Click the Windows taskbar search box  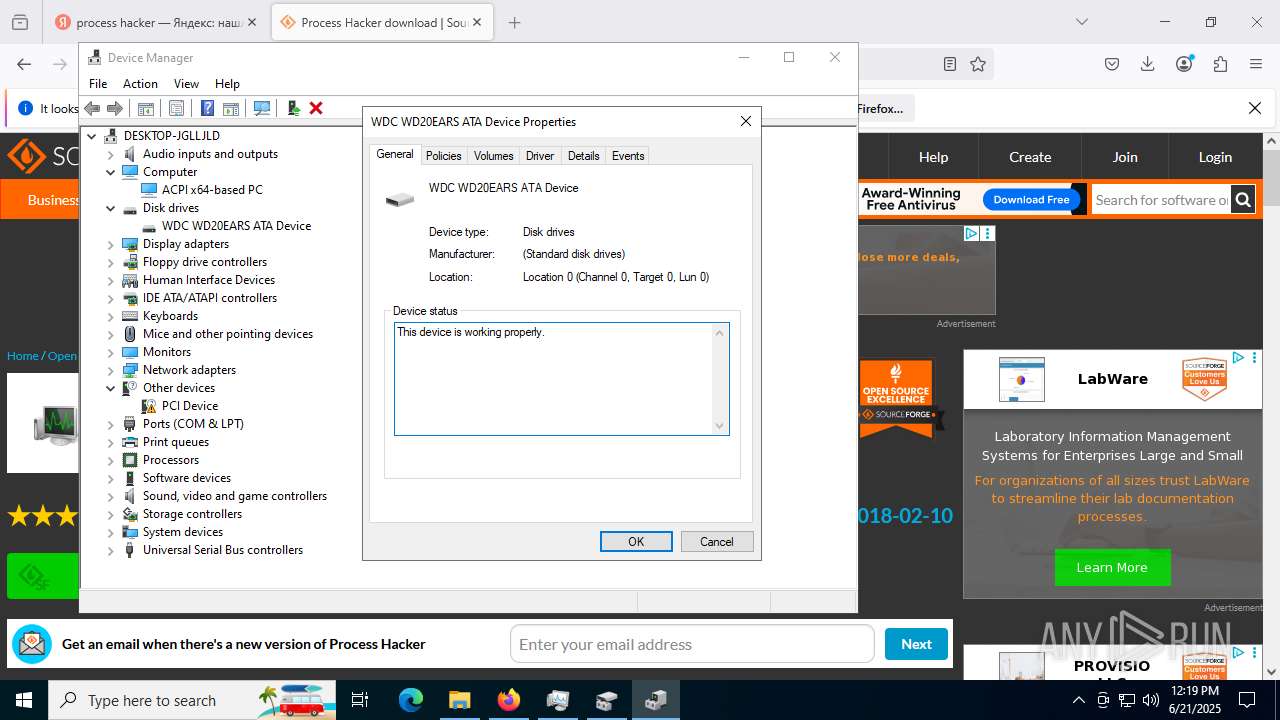click(192, 700)
